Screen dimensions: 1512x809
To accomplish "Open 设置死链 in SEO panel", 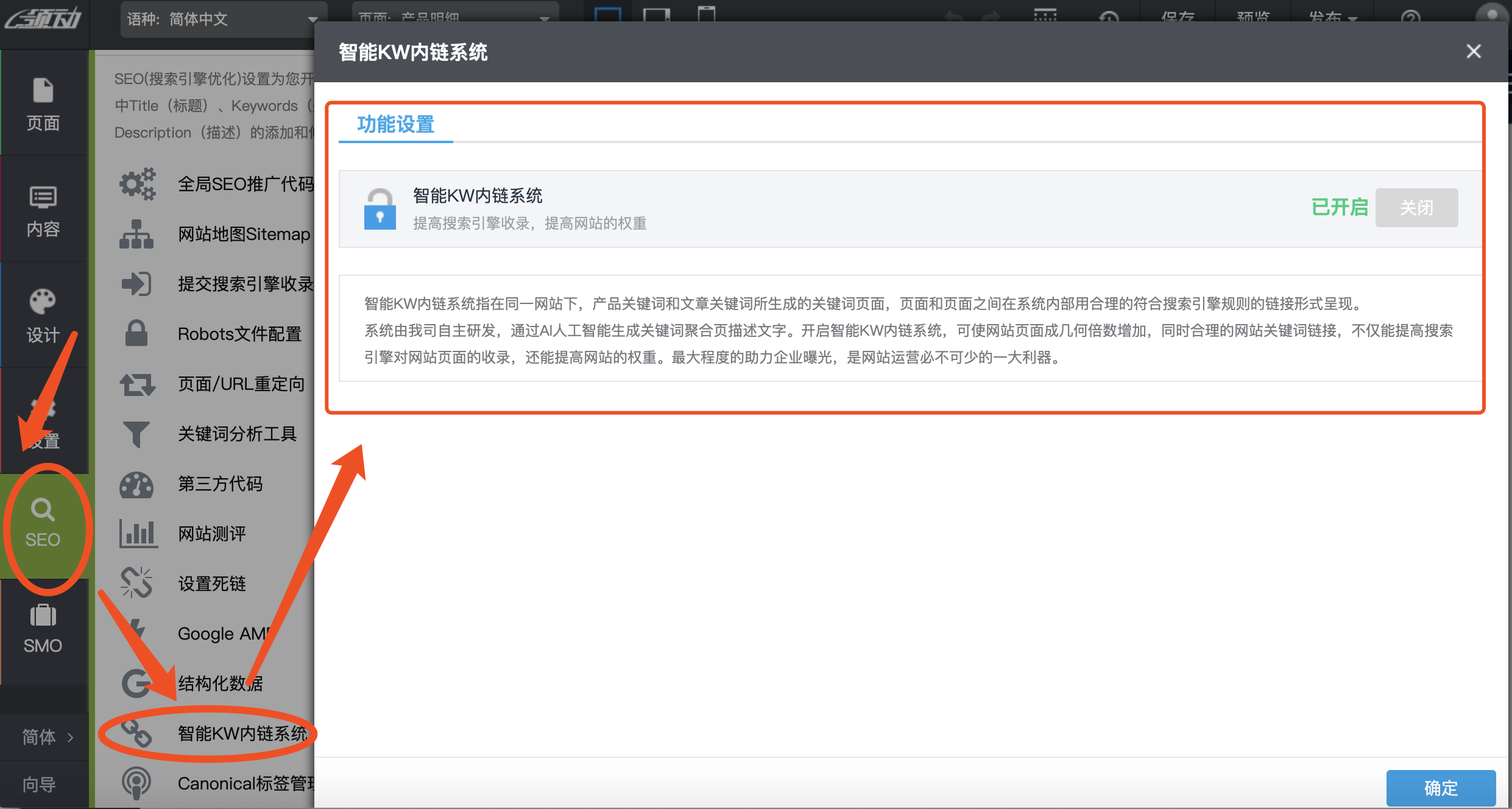I will click(x=211, y=583).
